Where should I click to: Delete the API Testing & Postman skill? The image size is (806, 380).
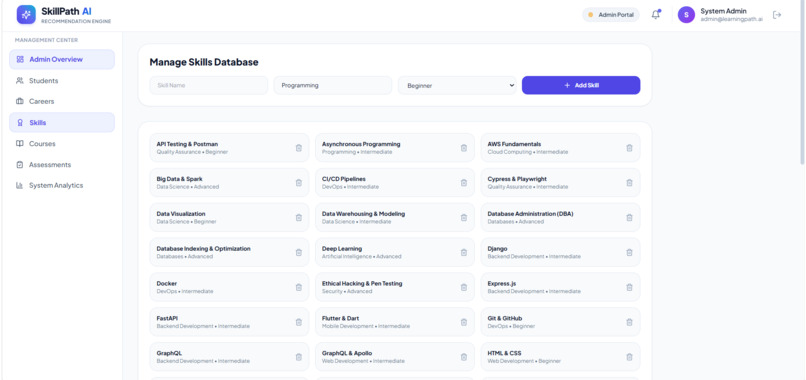click(299, 148)
